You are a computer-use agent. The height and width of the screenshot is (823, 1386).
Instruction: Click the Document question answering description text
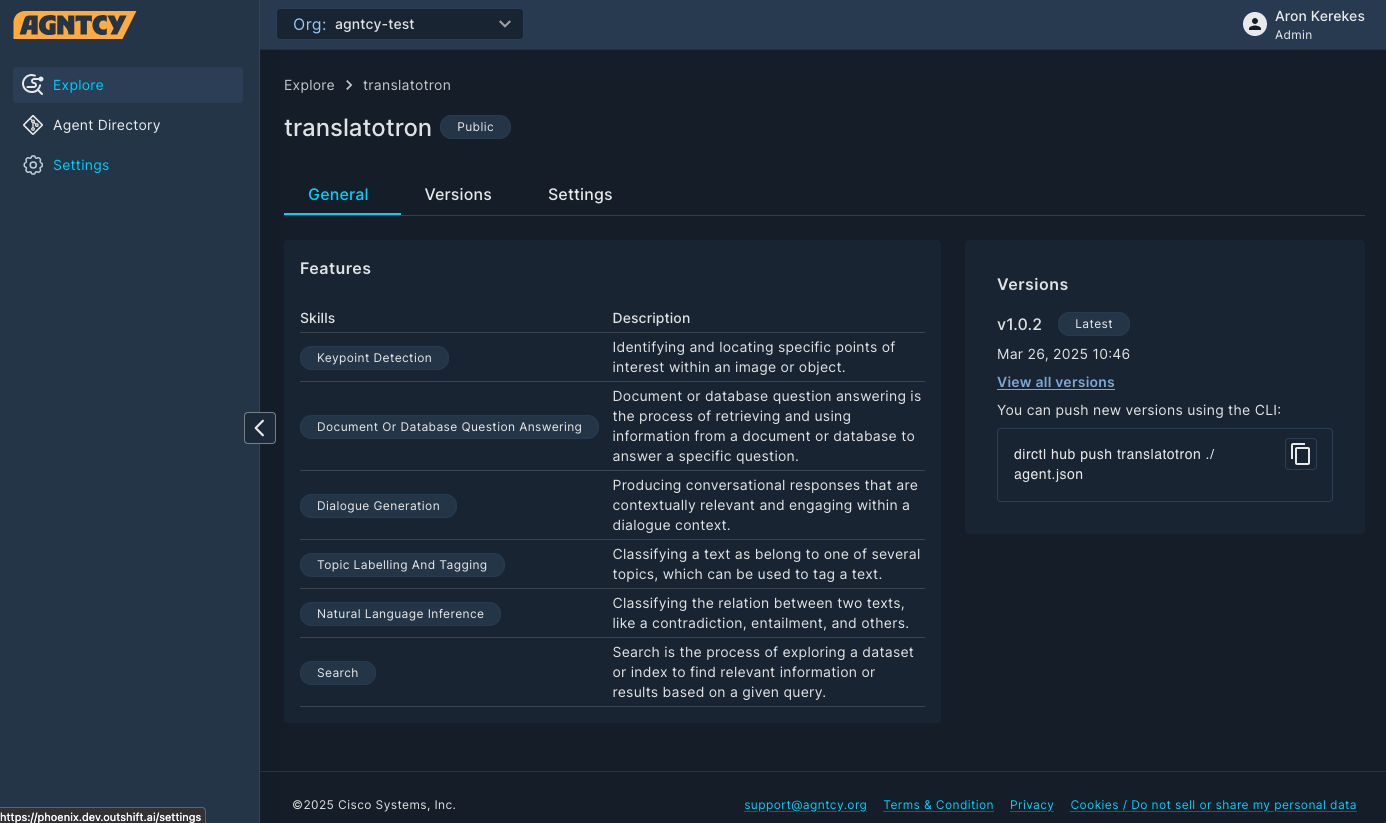[767, 426]
